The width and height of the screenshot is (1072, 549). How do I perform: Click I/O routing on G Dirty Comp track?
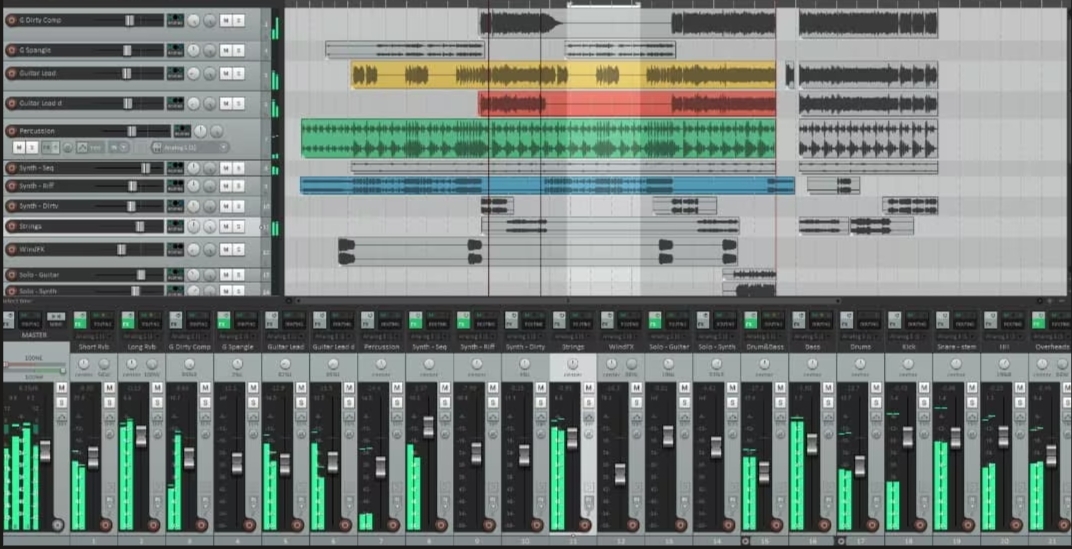point(176,20)
